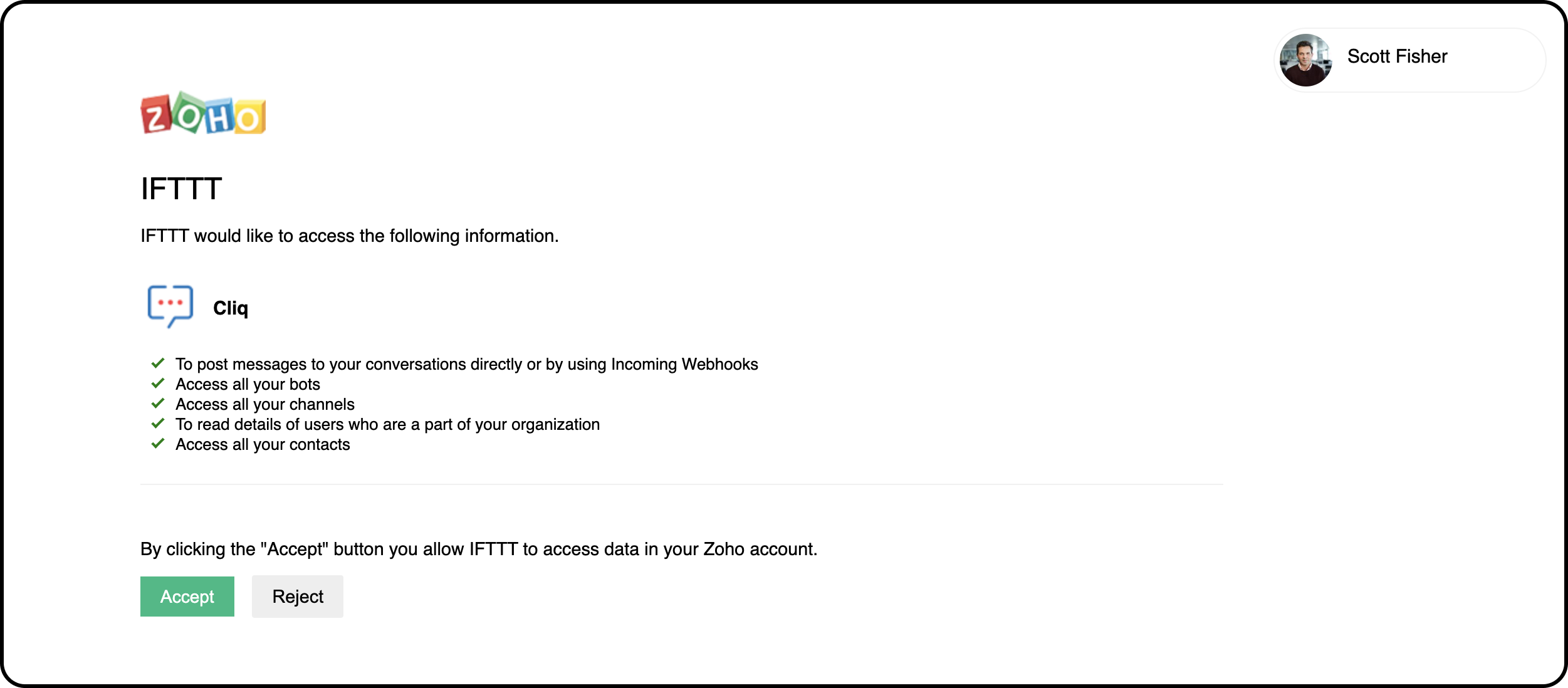Click the 'Access all your bots' text
Viewport: 1568px width, 688px height.
(x=248, y=384)
